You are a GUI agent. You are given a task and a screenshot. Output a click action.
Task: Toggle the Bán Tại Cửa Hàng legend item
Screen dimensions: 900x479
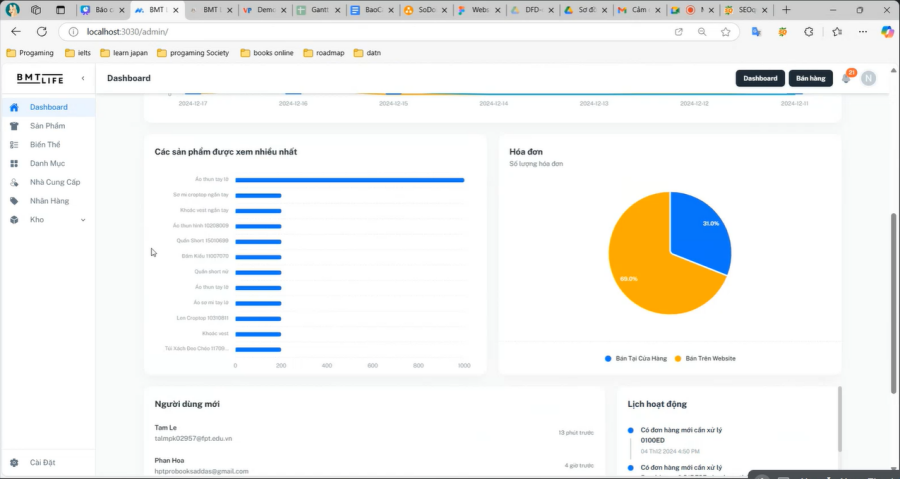(636, 359)
